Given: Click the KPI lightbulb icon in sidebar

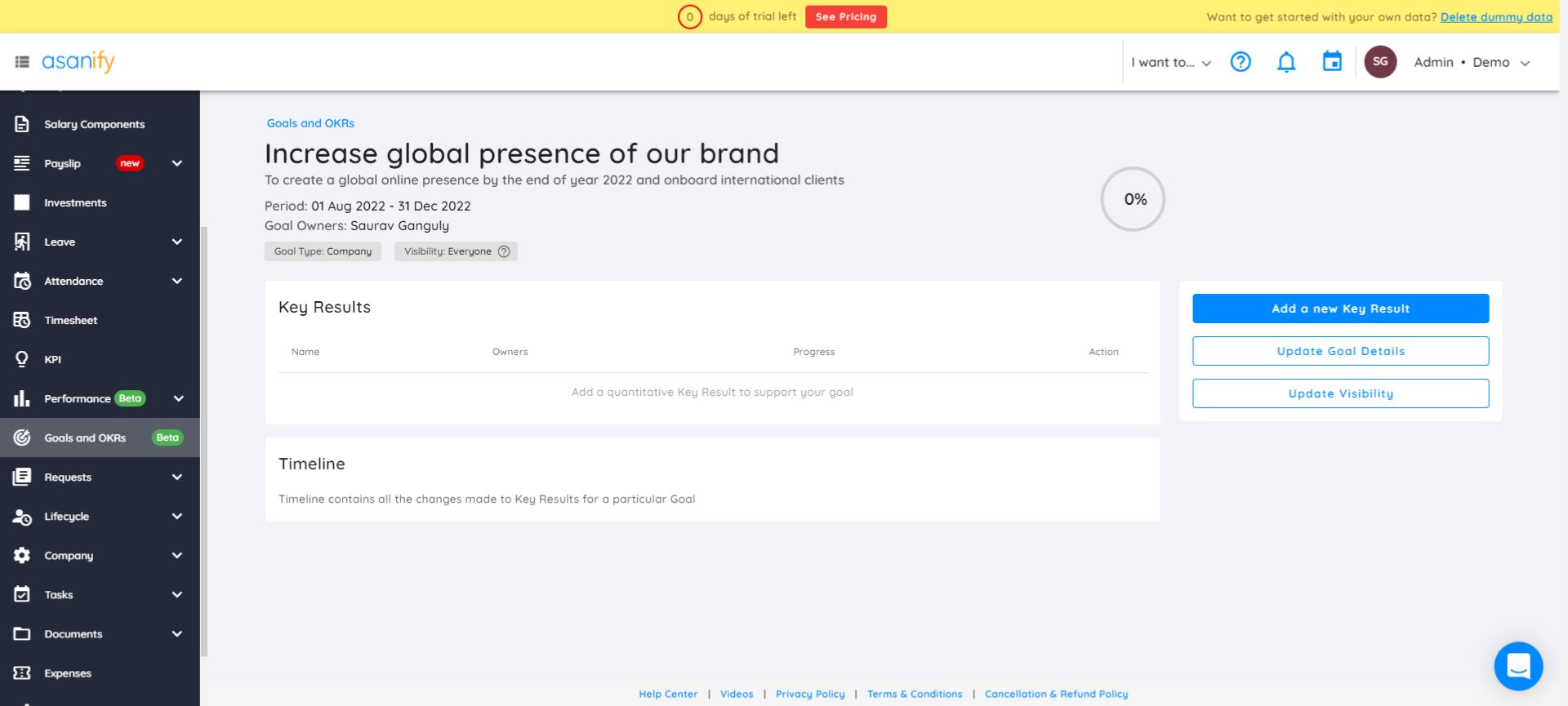Looking at the screenshot, I should pos(22,359).
